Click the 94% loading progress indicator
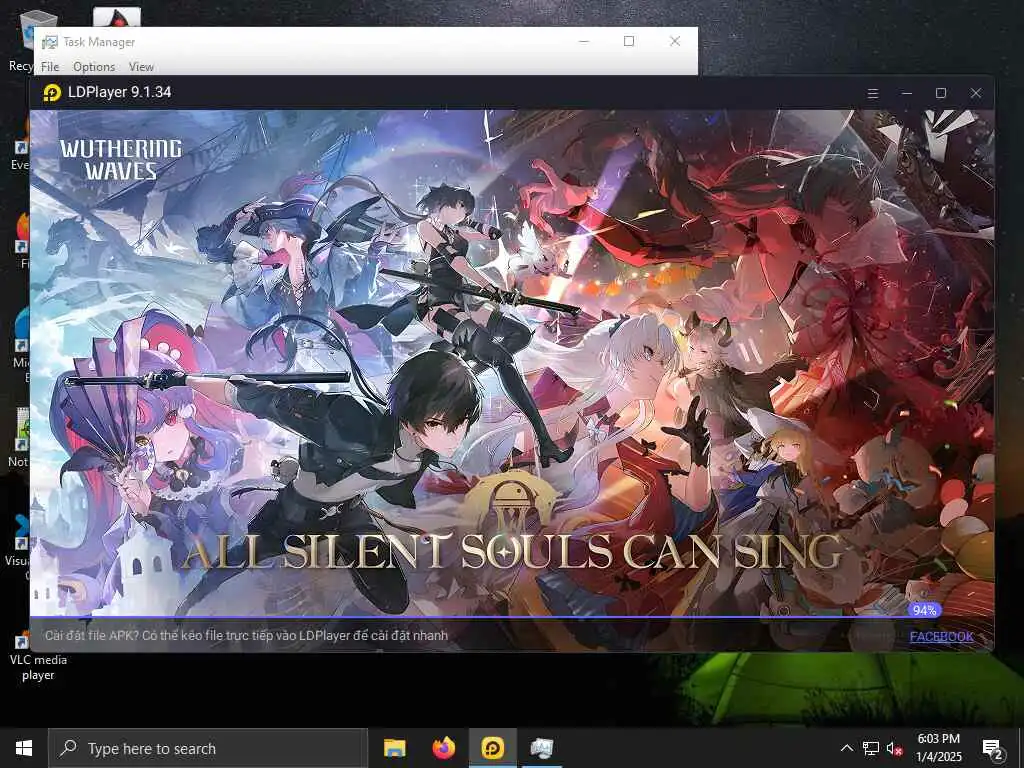Screen dimensions: 1024x768 tap(924, 610)
